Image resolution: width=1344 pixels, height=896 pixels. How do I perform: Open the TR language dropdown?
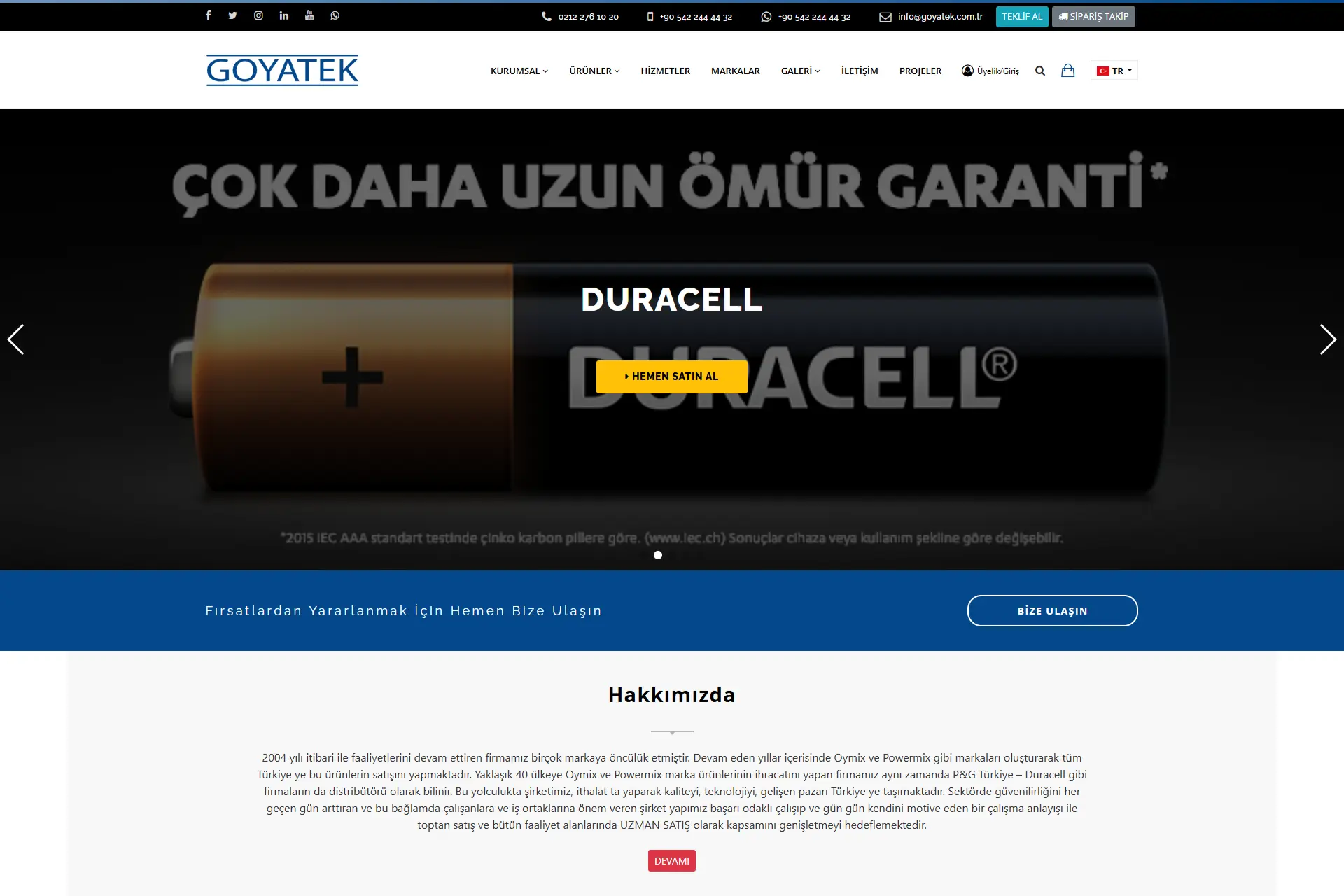[1114, 71]
